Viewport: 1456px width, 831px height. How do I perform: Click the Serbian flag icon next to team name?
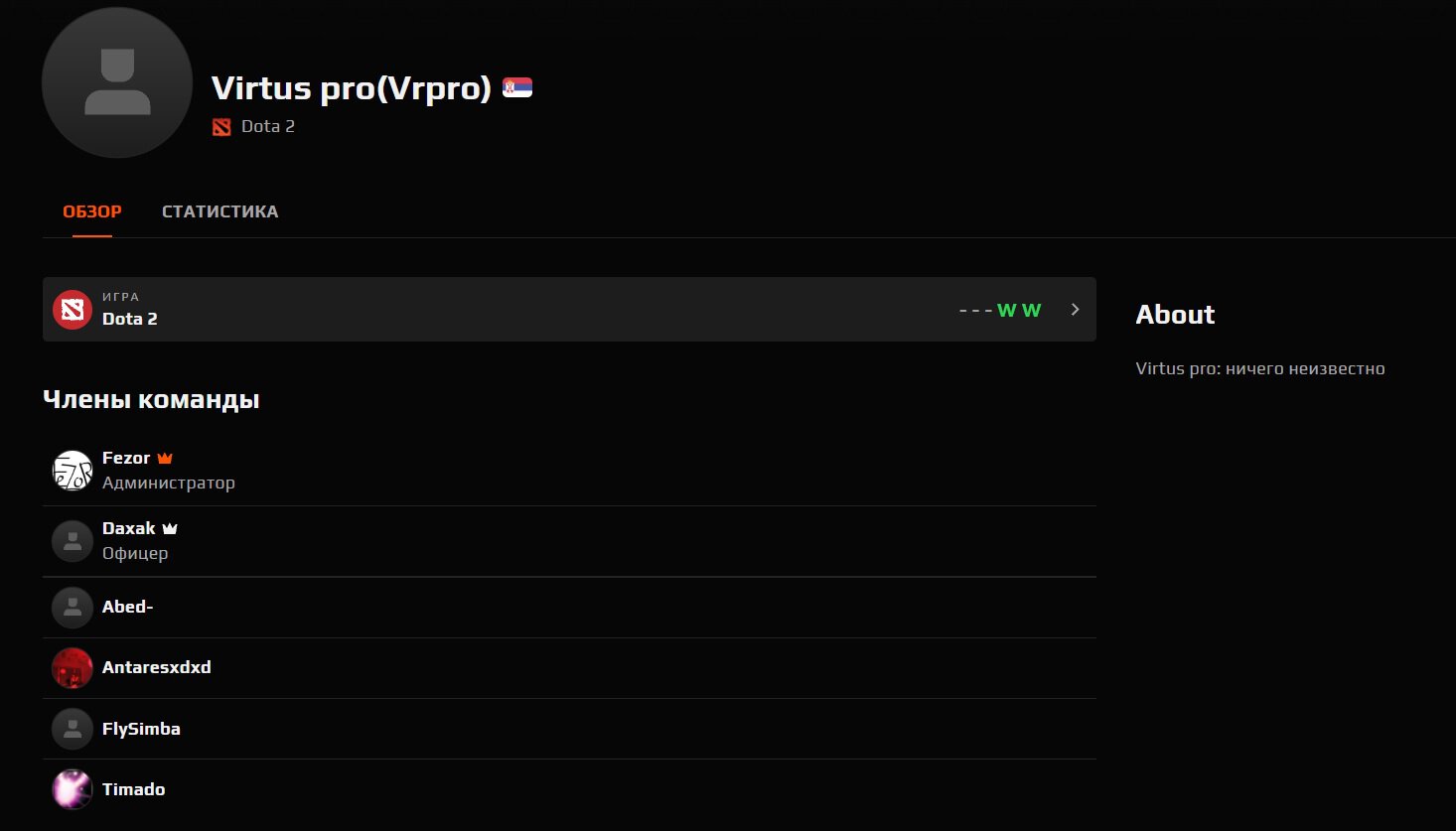(x=516, y=87)
